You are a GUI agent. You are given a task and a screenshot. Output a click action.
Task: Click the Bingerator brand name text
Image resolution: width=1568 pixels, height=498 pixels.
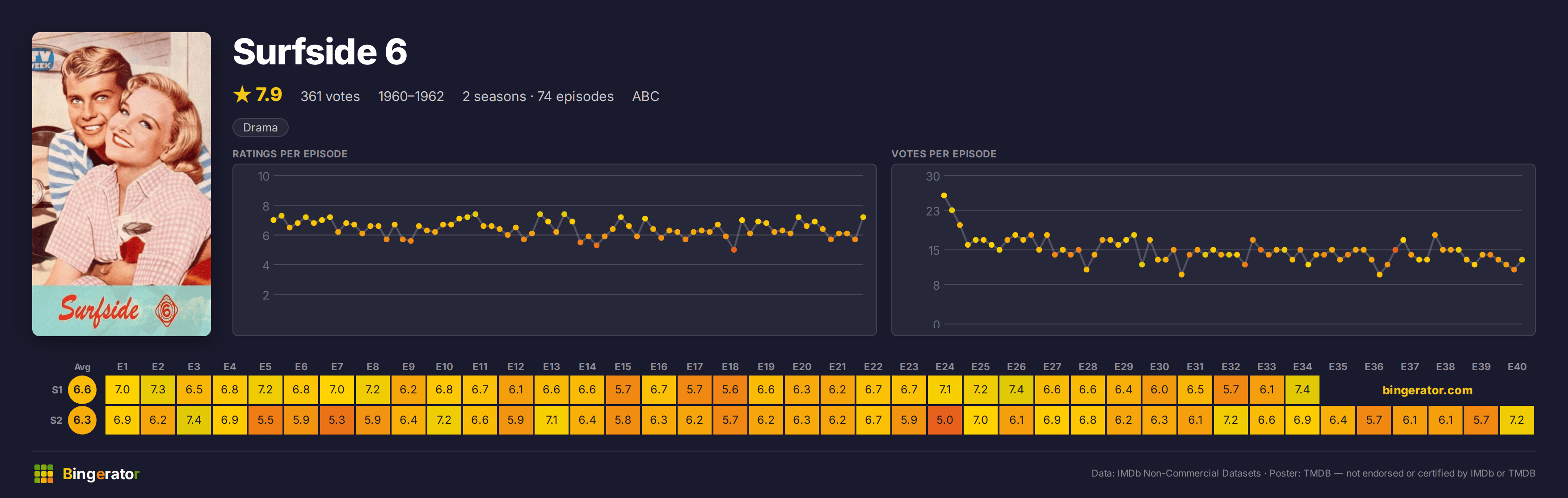pos(101,474)
